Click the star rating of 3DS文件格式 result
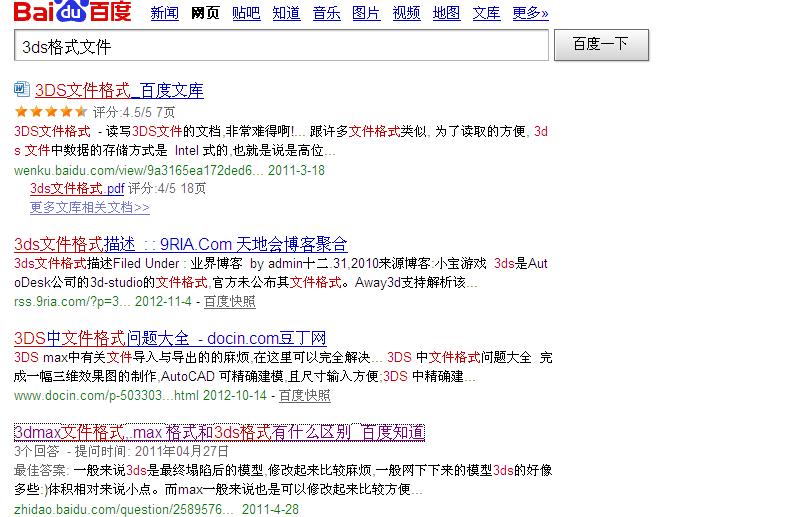The width and height of the screenshot is (795, 517). pos(51,112)
